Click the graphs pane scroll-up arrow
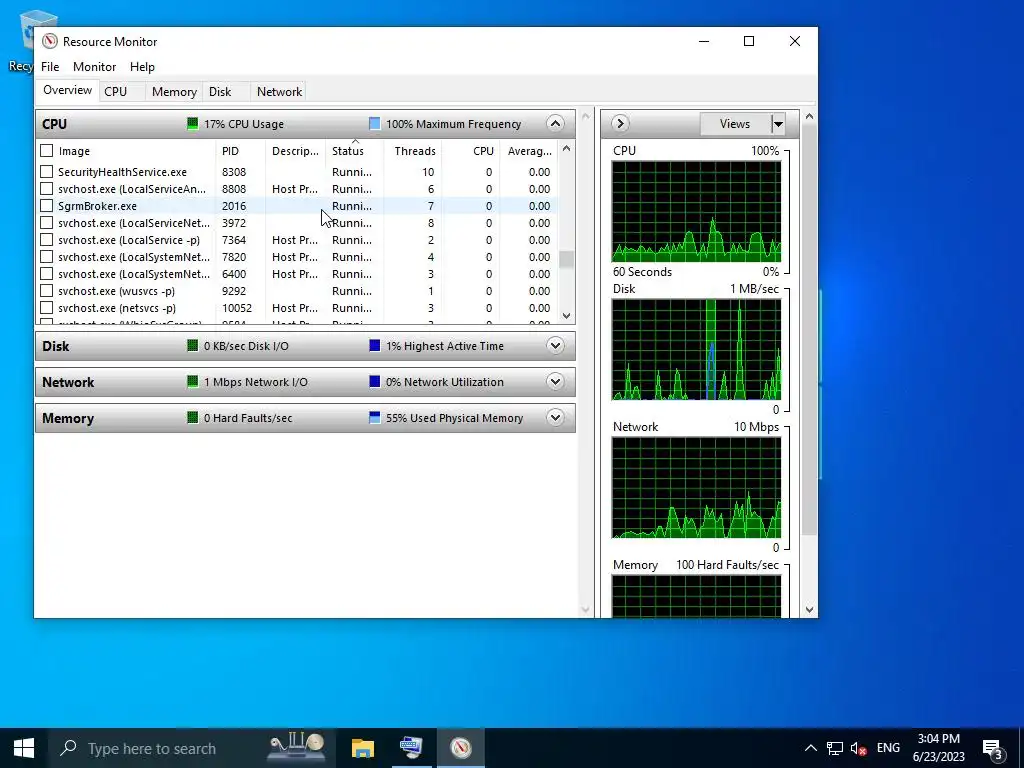This screenshot has width=1024, height=768. pos(809,116)
